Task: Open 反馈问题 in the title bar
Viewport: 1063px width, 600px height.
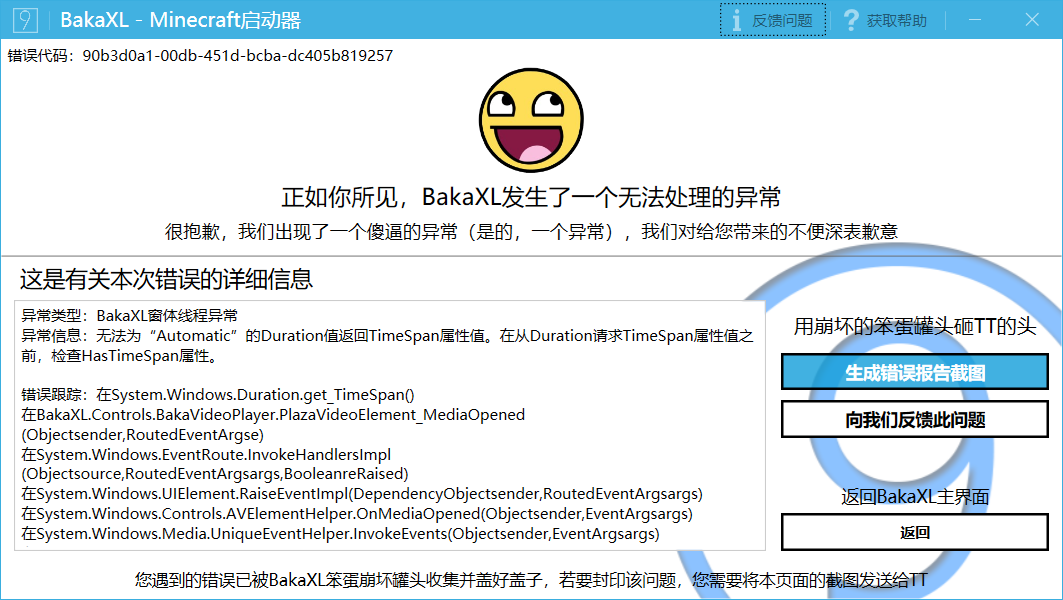Action: [x=773, y=20]
